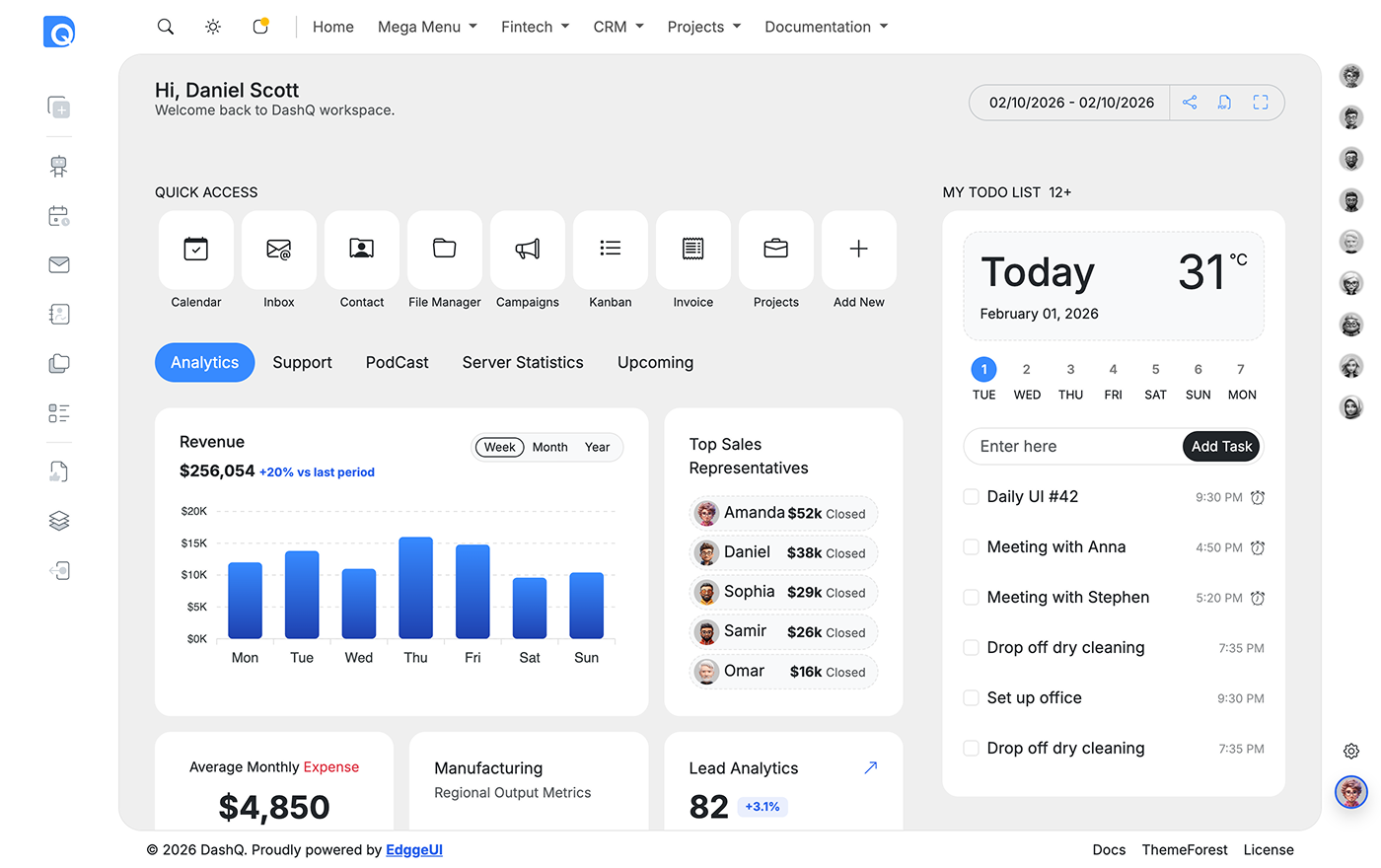Image resolution: width=1381 pixels, height=868 pixels.
Task: Enter fullscreen using the expand icon
Action: click(1261, 103)
